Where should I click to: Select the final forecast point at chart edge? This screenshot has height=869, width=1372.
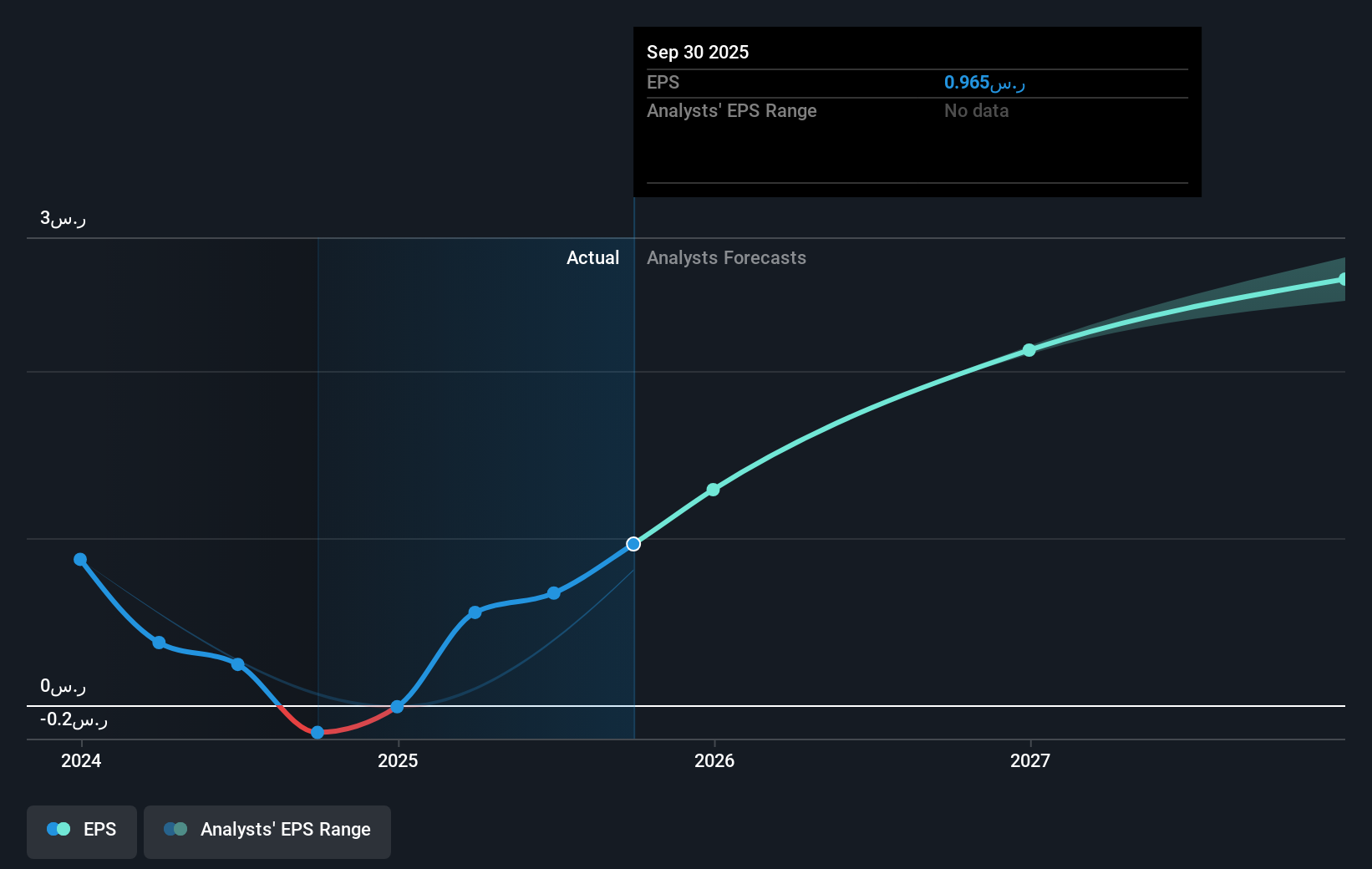(1342, 277)
